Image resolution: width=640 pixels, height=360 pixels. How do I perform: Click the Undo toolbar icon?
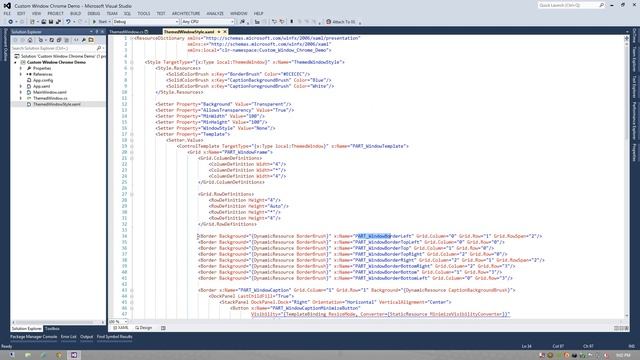click(68, 22)
